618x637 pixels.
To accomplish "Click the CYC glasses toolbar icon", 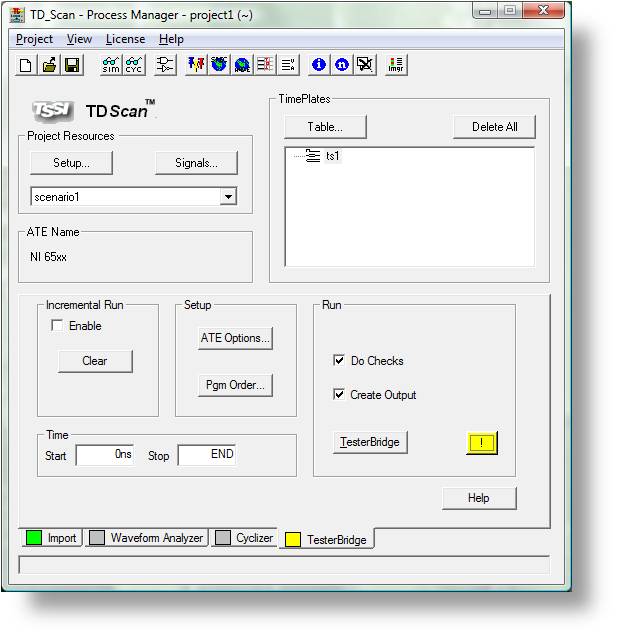I will pyautogui.click(x=133, y=65).
